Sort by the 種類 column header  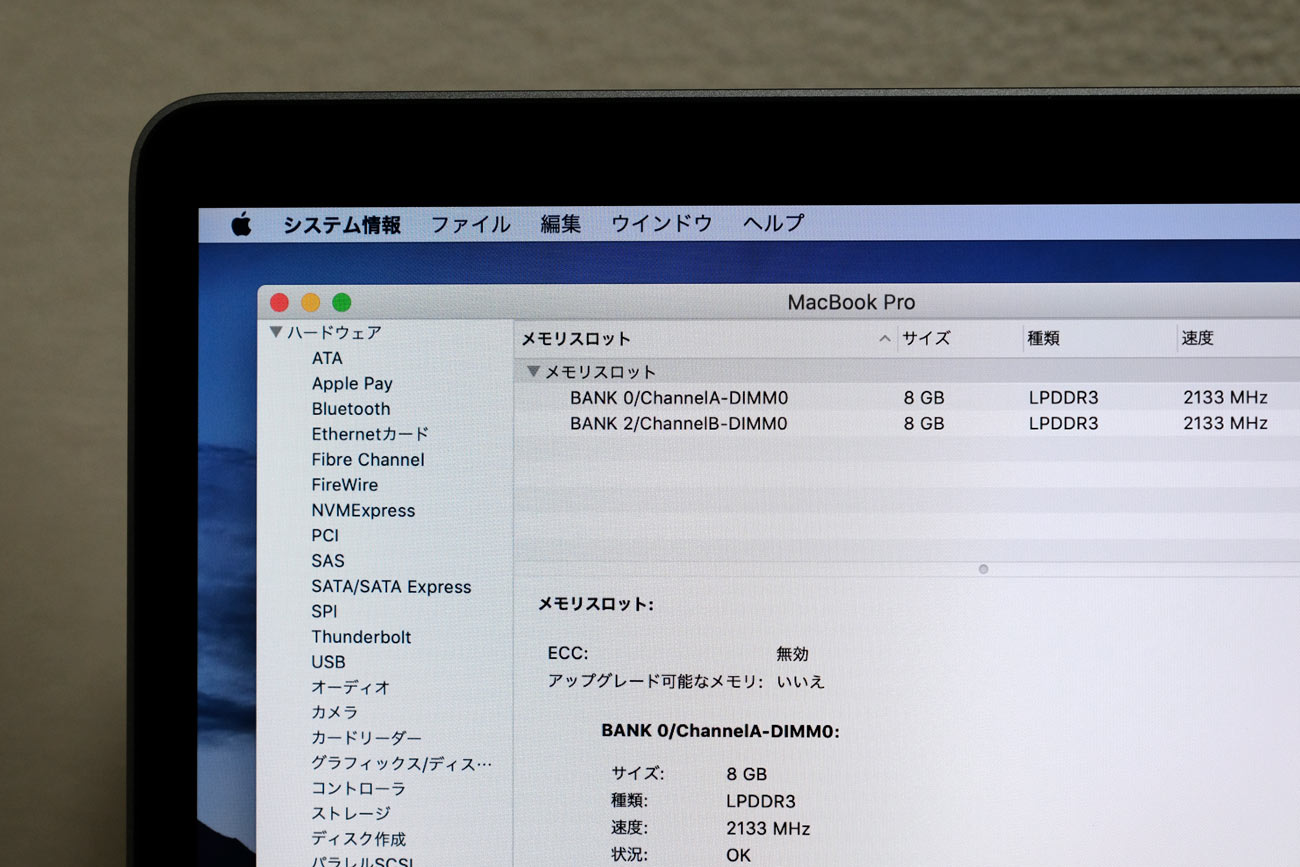[x=1043, y=338]
